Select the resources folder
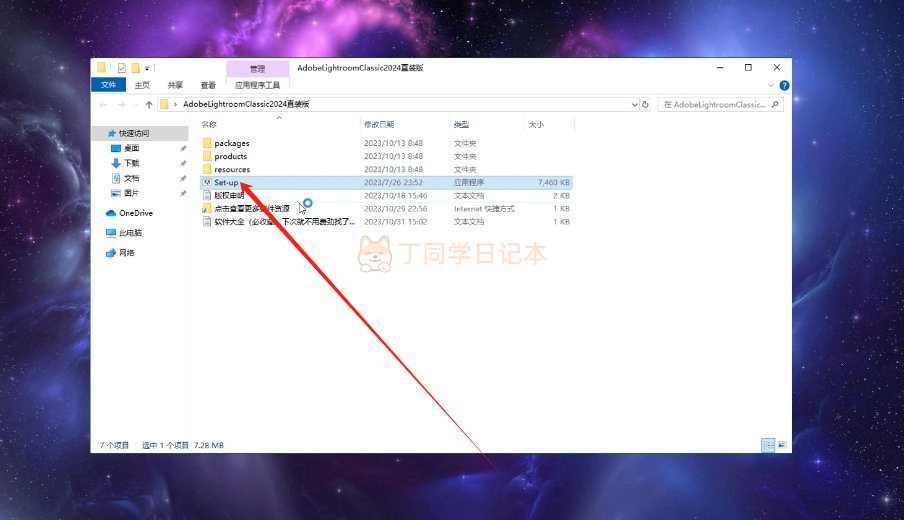Viewport: 904px width, 520px height. pyautogui.click(x=232, y=169)
